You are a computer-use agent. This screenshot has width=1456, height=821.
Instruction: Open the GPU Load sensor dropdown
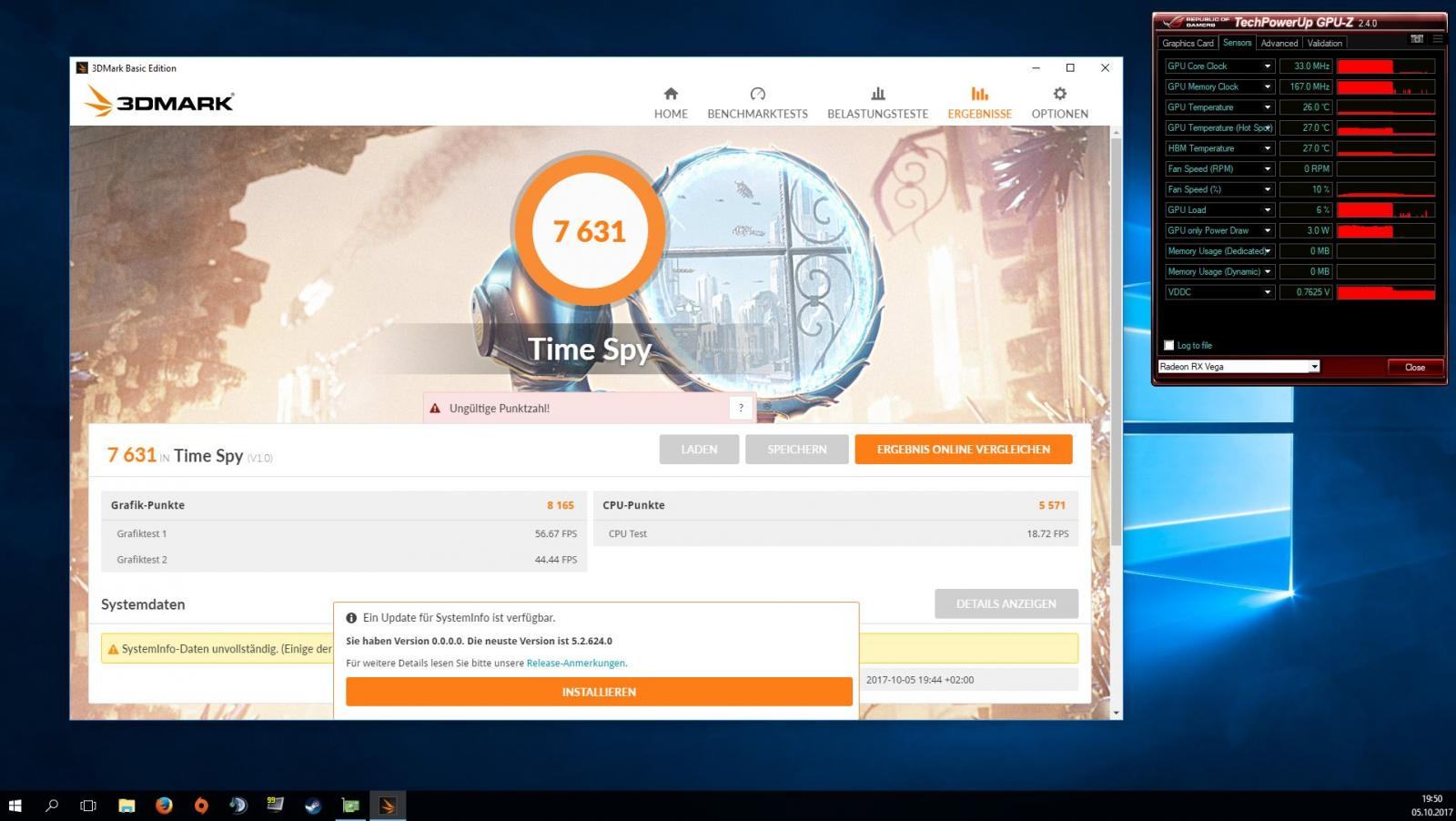point(1267,210)
